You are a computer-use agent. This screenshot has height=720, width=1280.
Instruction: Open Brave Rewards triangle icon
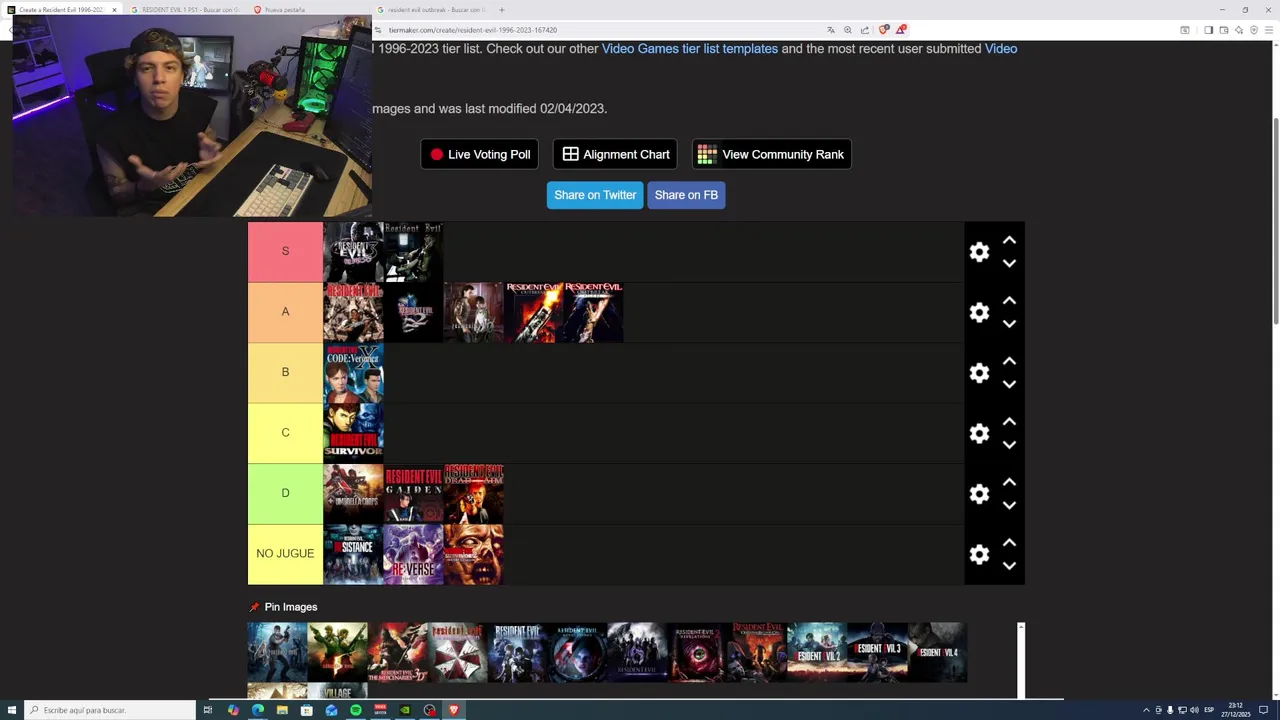click(x=900, y=30)
